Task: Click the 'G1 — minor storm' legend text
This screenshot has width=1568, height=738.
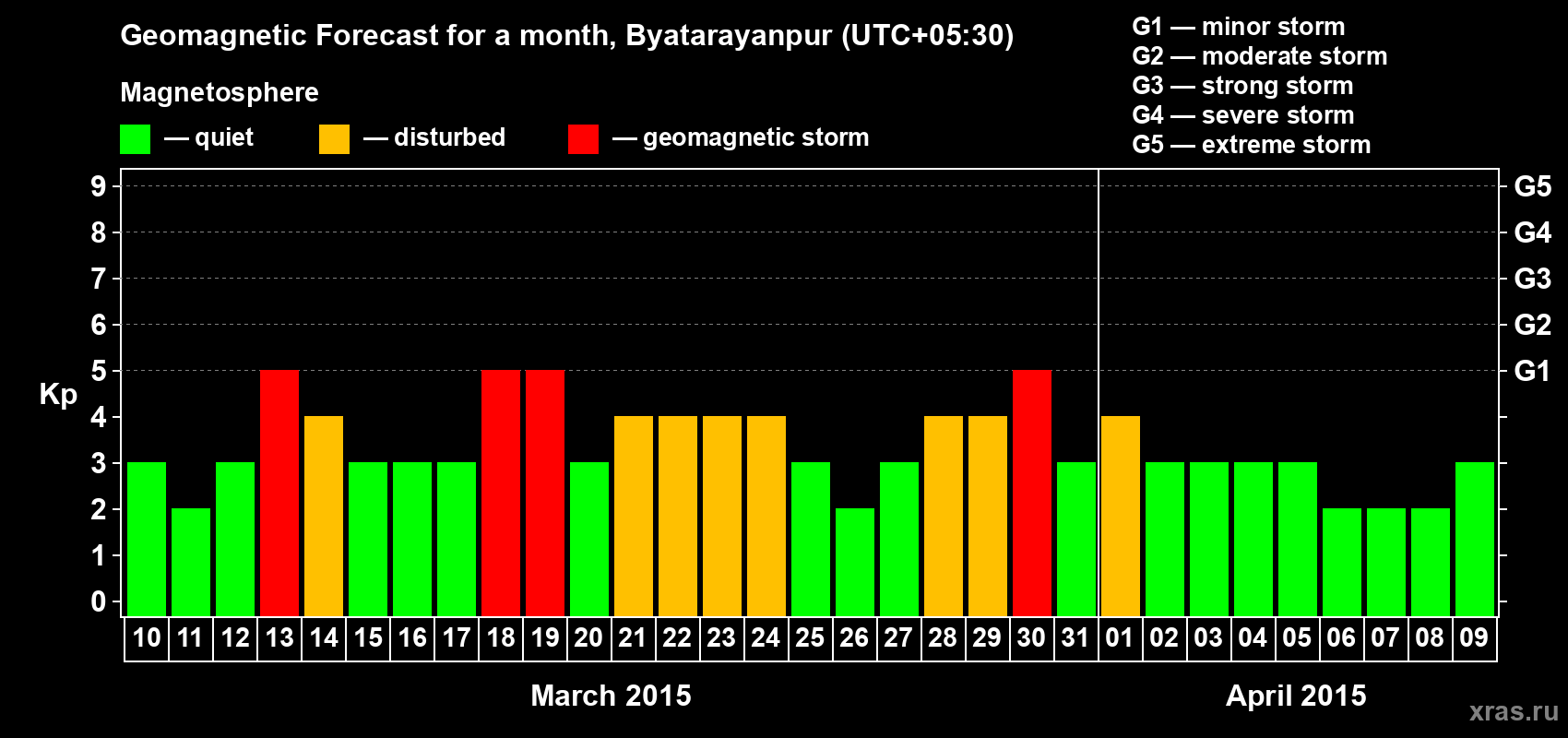Action: point(1239,27)
